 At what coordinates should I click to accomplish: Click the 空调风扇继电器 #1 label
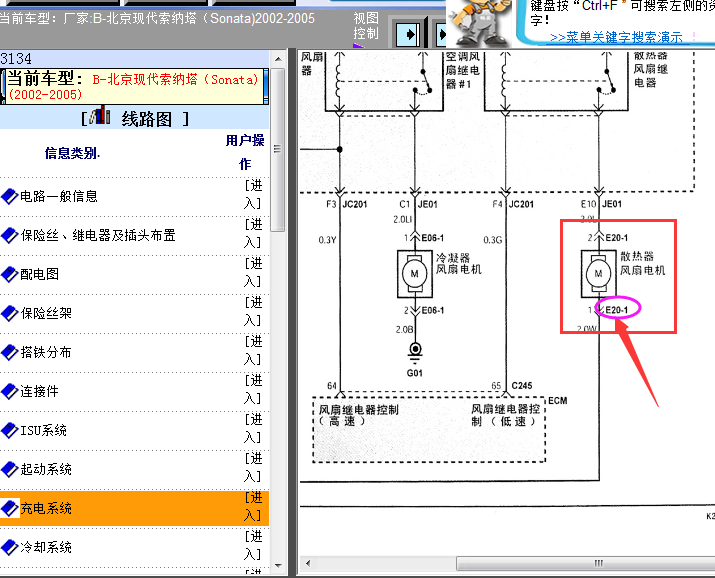(x=463, y=70)
